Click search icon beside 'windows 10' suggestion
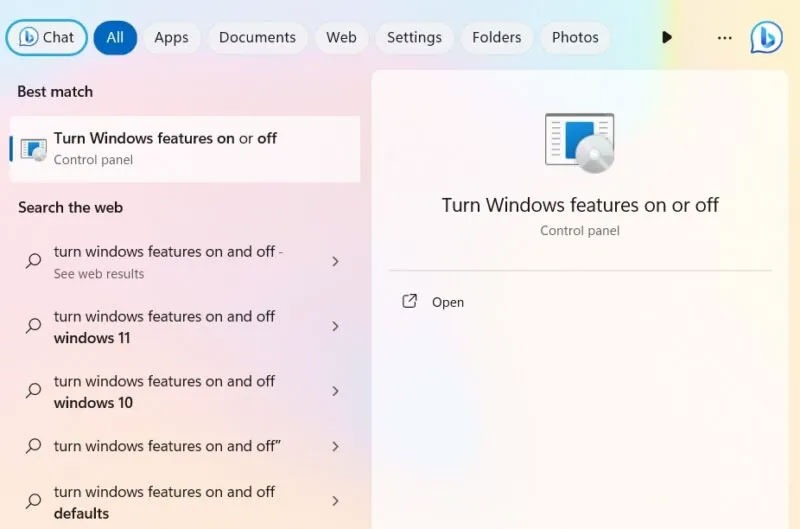The width and height of the screenshot is (800, 529). pyautogui.click(x=34, y=391)
